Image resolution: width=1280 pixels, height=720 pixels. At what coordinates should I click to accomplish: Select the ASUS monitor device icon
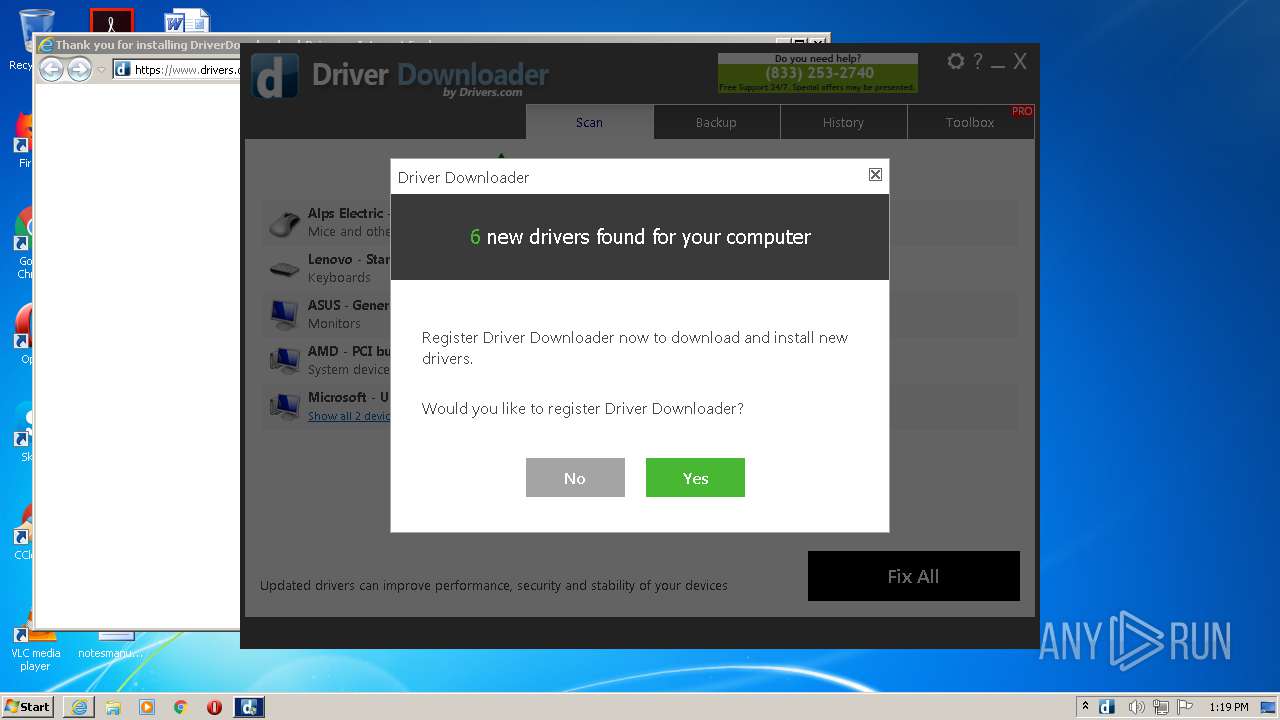pos(285,315)
